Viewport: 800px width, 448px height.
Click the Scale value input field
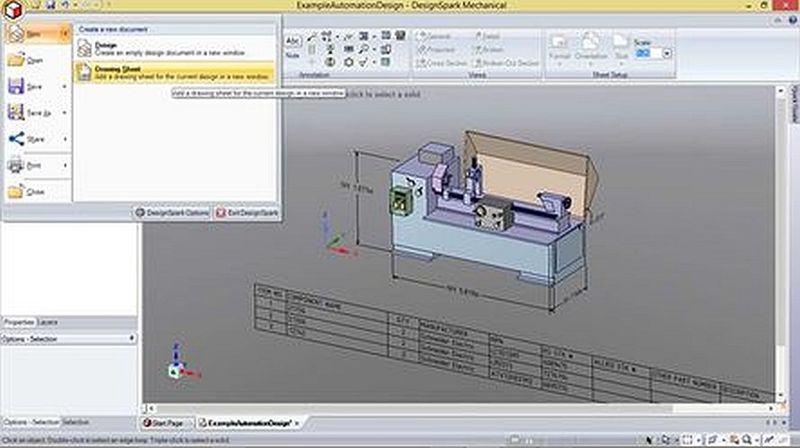point(648,53)
